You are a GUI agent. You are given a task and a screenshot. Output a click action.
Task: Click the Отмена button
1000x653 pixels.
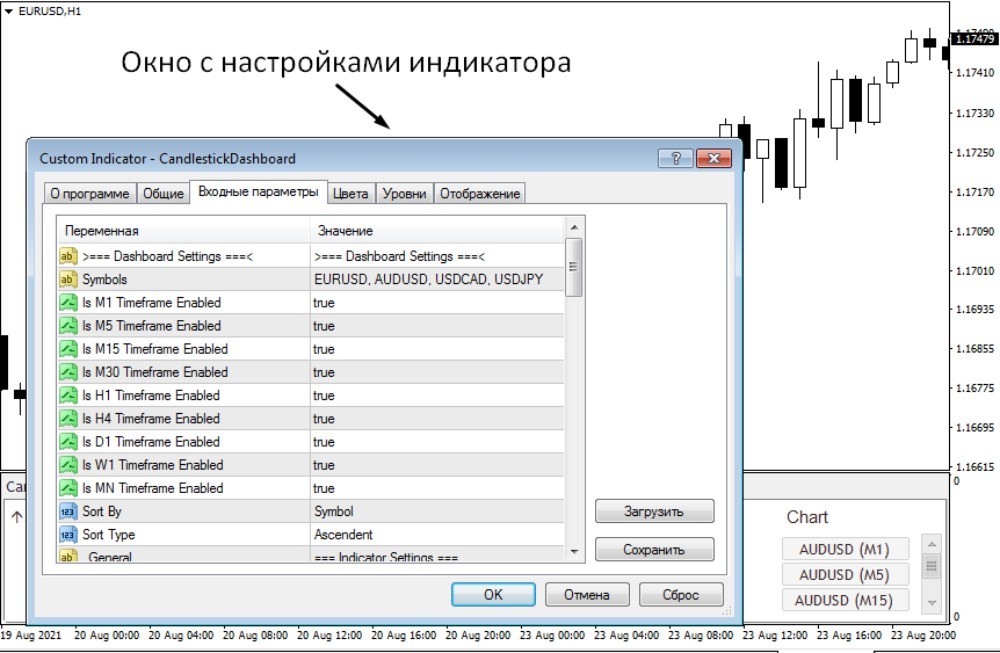(x=587, y=594)
